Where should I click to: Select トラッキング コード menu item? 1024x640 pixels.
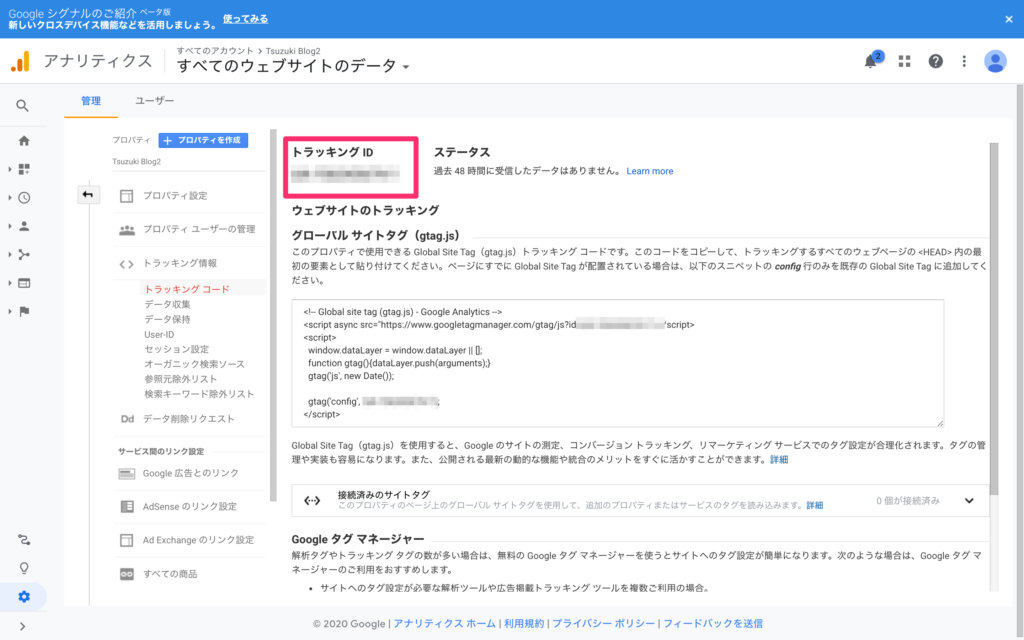(187, 289)
